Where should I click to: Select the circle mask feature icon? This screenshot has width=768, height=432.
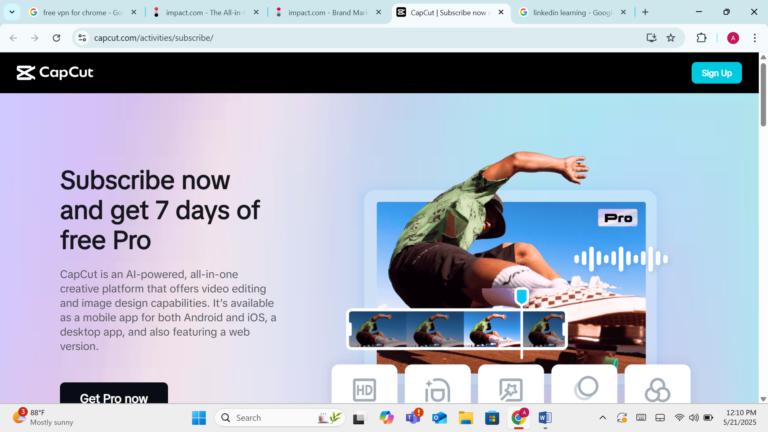(586, 388)
